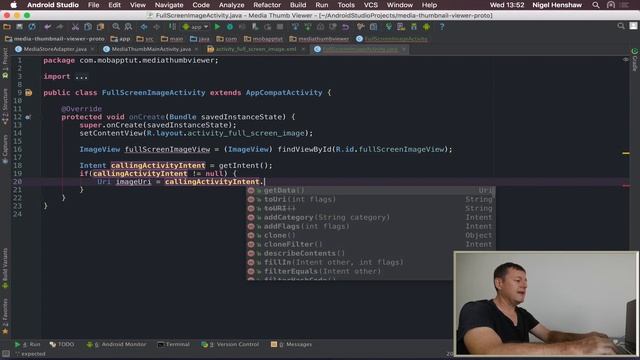
Task: Run the app with the green play icon
Action: (x=217, y=27)
